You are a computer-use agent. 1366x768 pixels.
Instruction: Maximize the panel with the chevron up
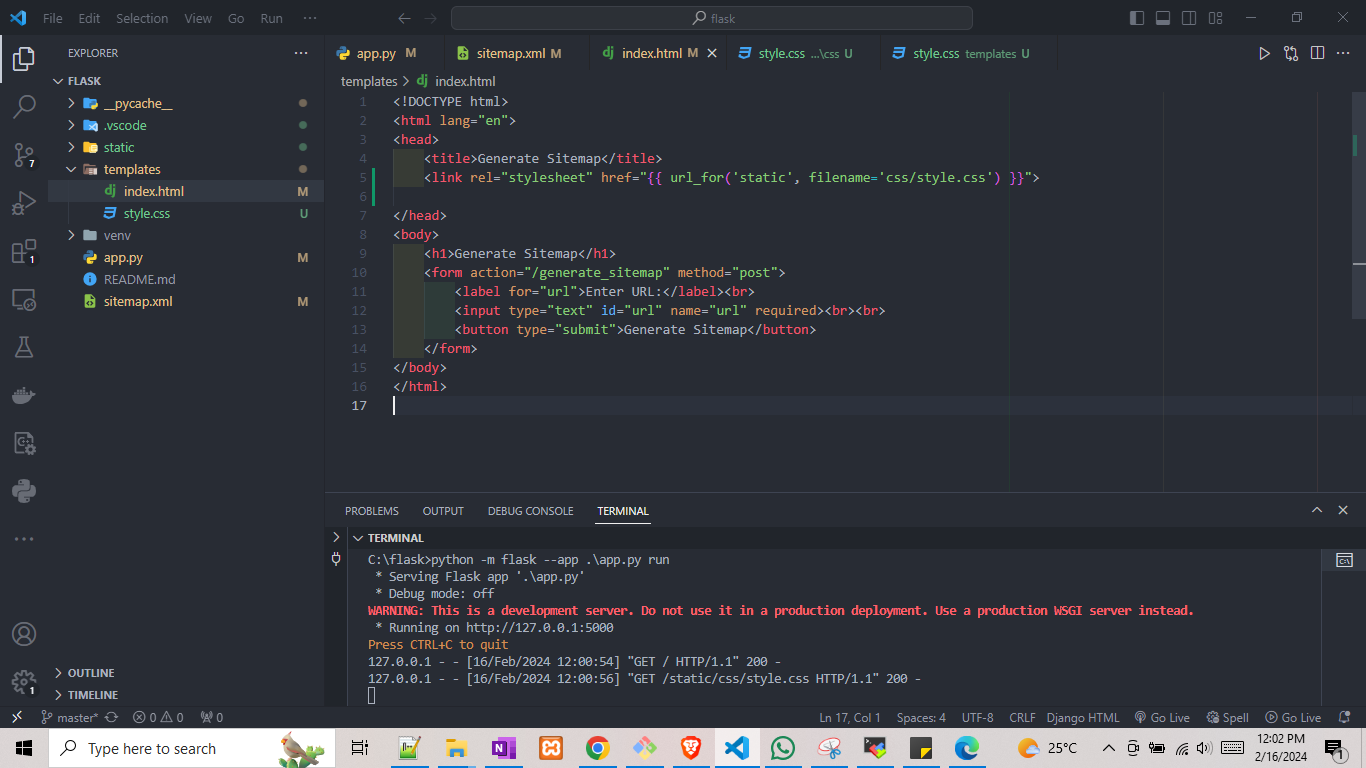(x=1317, y=510)
